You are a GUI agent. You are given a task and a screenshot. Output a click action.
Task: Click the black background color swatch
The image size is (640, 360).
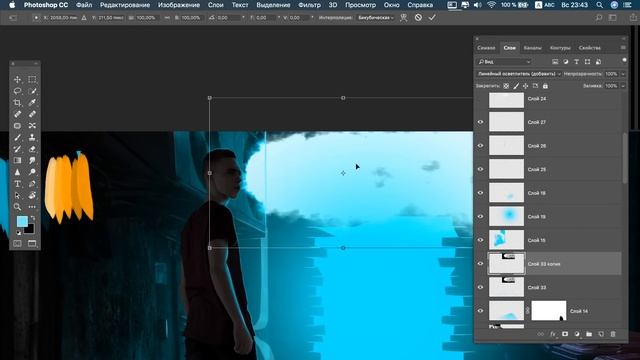[30, 229]
